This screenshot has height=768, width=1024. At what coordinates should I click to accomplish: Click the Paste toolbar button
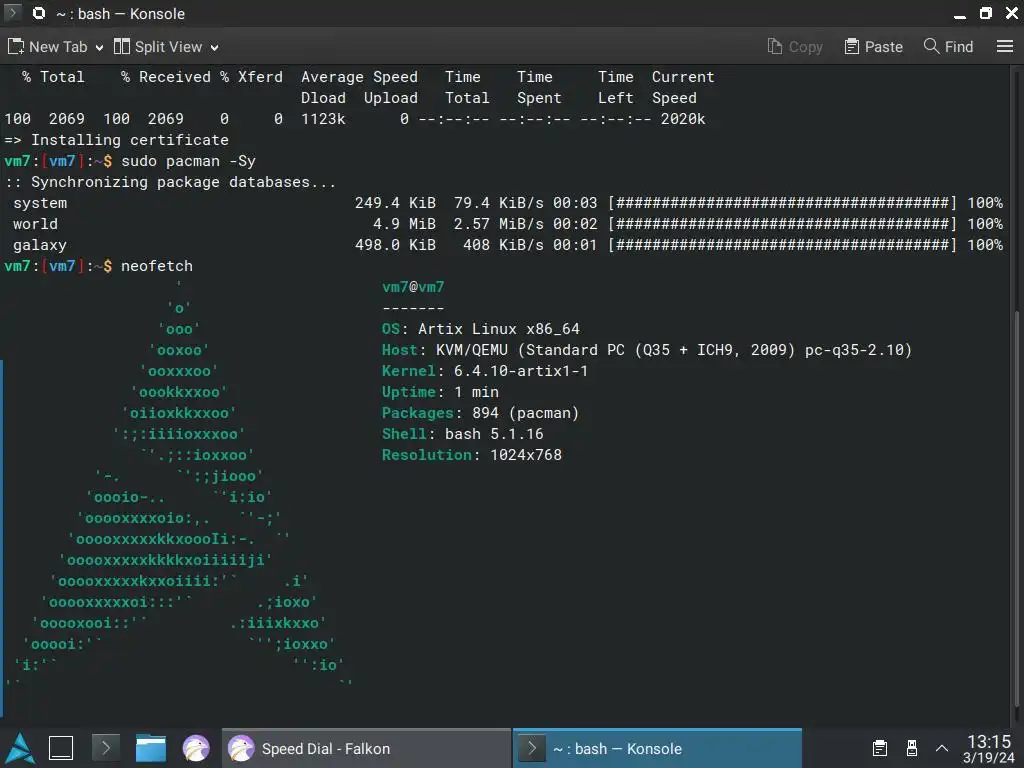tap(873, 47)
